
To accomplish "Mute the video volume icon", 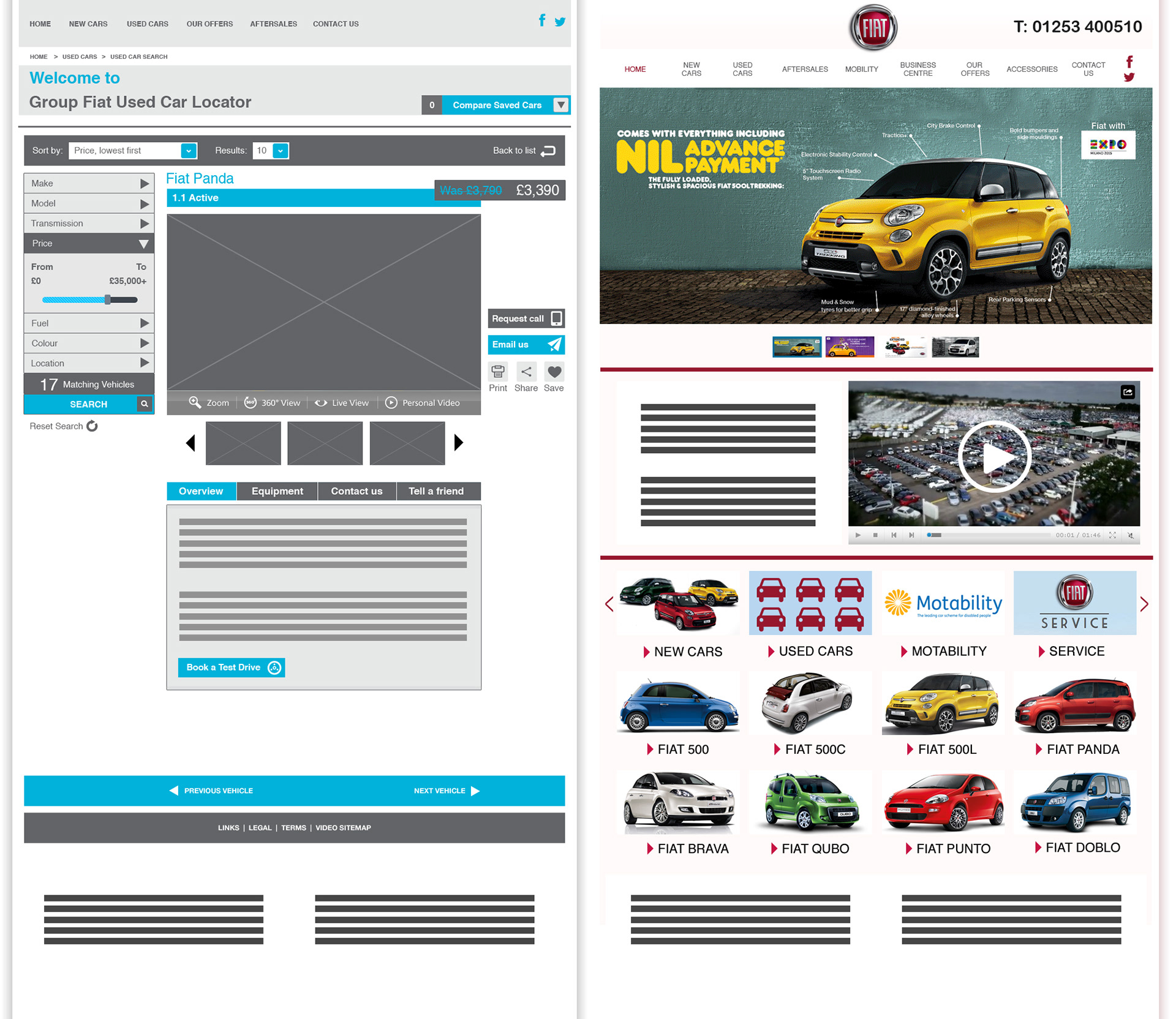I will [x=1131, y=535].
